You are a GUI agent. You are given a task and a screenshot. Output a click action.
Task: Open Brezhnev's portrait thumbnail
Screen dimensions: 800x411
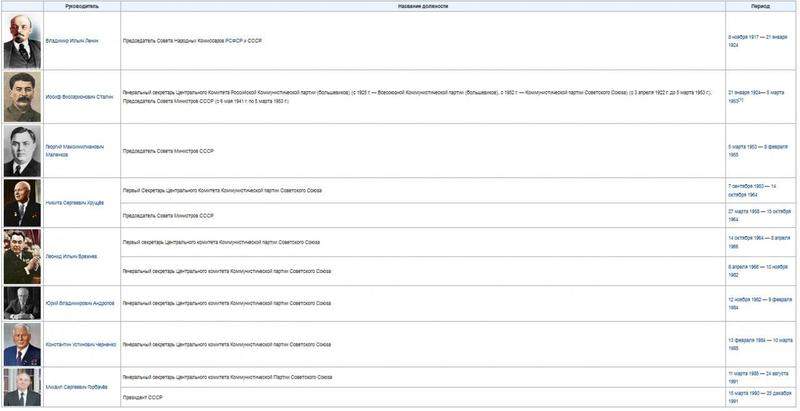click(22, 256)
